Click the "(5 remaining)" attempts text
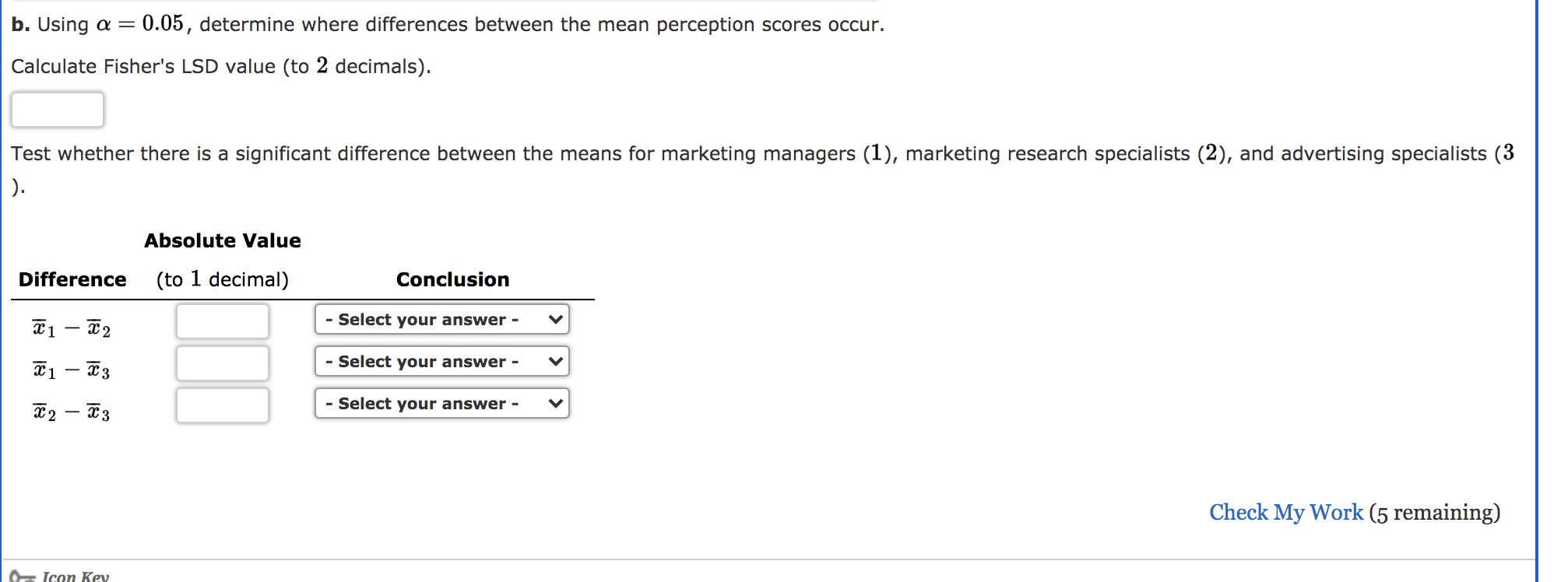The width and height of the screenshot is (1568, 582). pyautogui.click(x=1434, y=513)
